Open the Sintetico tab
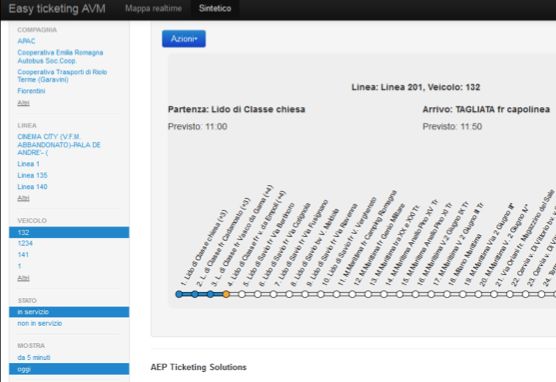This screenshot has width=556, height=382. pyautogui.click(x=215, y=8)
